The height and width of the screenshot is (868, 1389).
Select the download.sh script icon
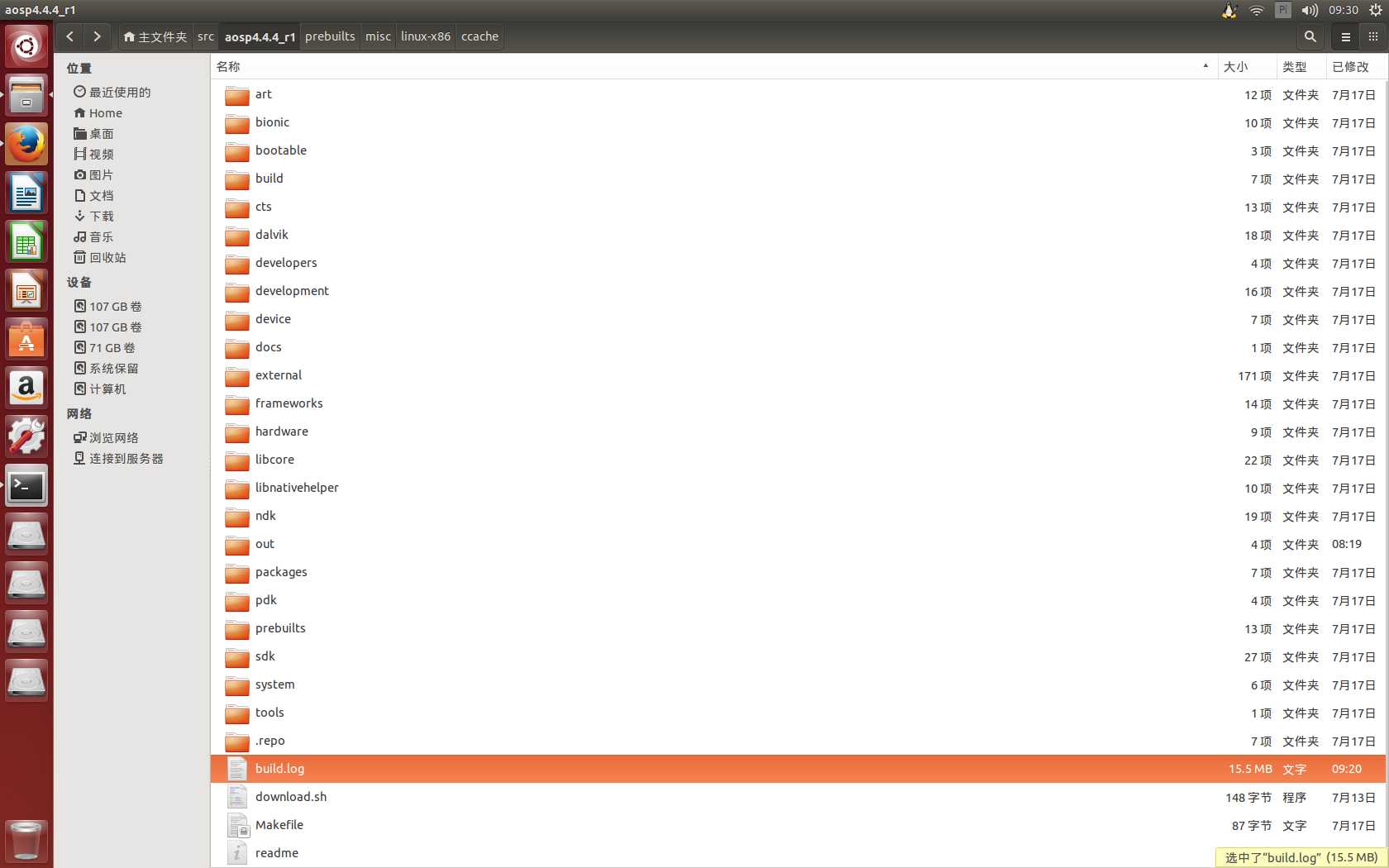coord(237,797)
